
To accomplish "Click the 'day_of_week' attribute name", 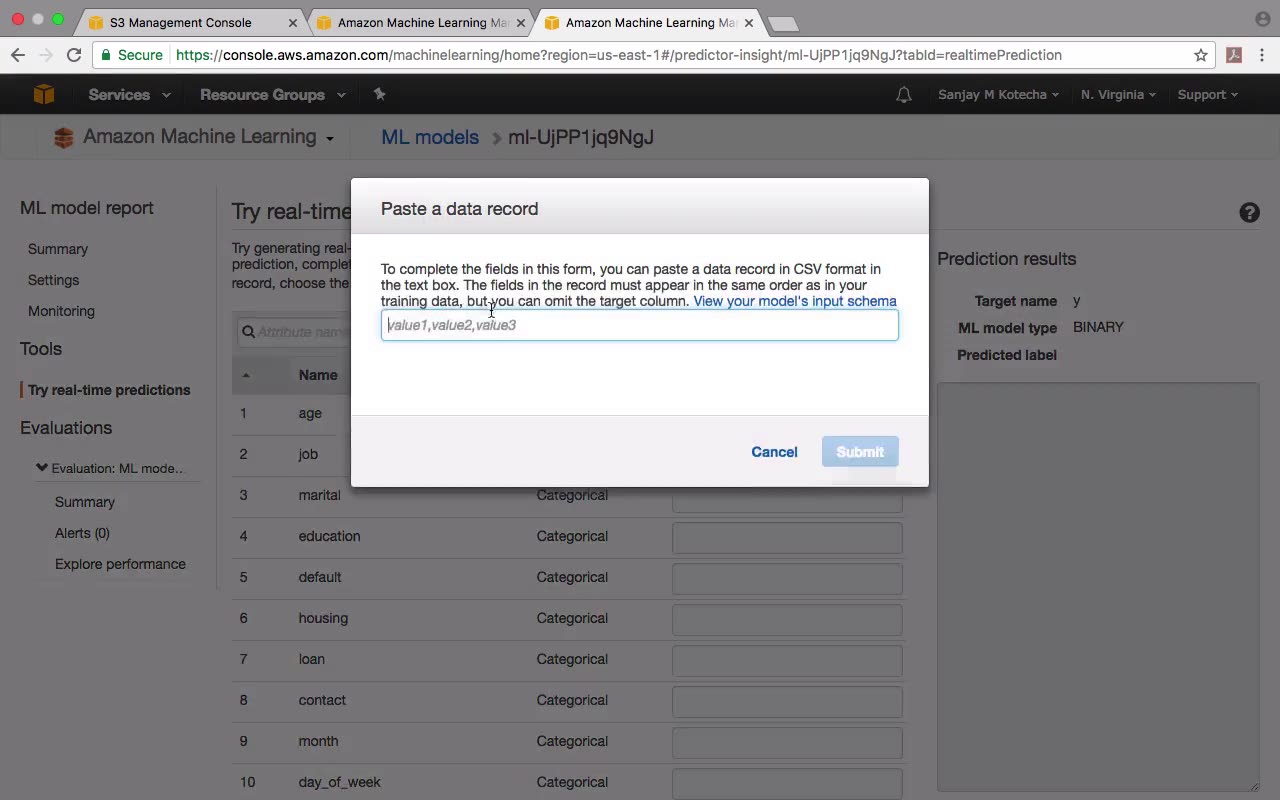I will pyautogui.click(x=339, y=782).
